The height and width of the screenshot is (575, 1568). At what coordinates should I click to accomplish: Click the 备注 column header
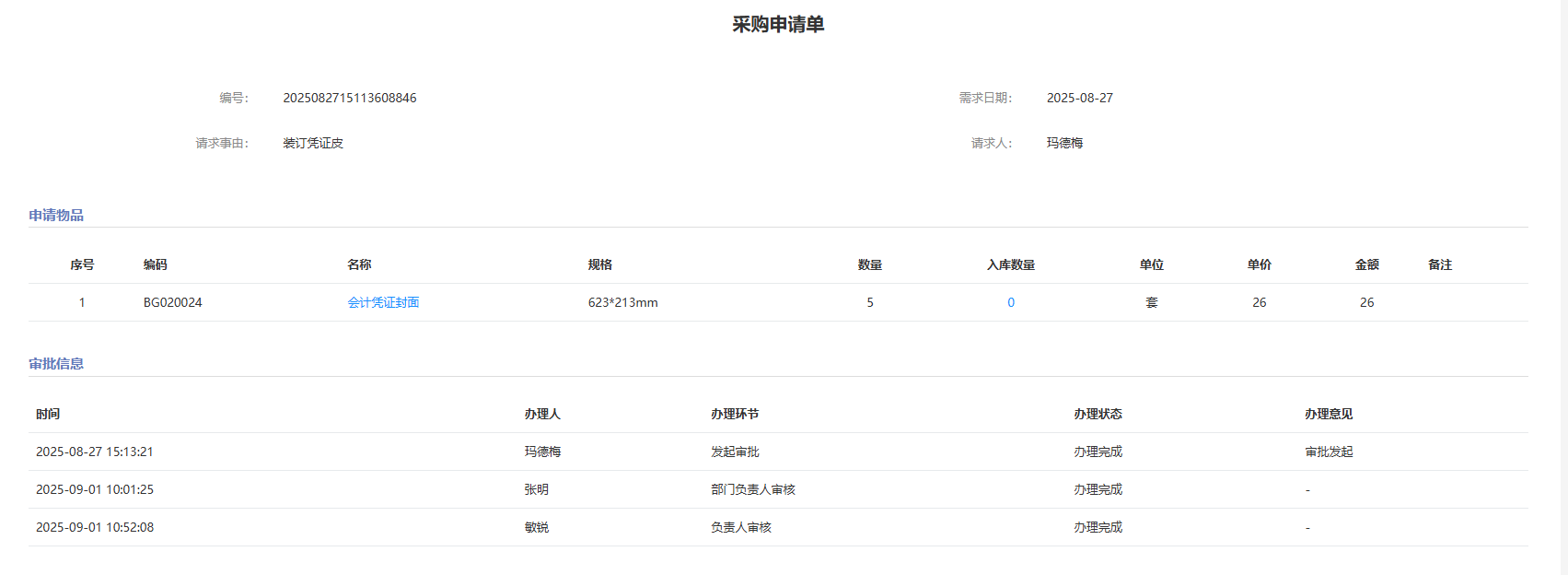[x=1439, y=264]
